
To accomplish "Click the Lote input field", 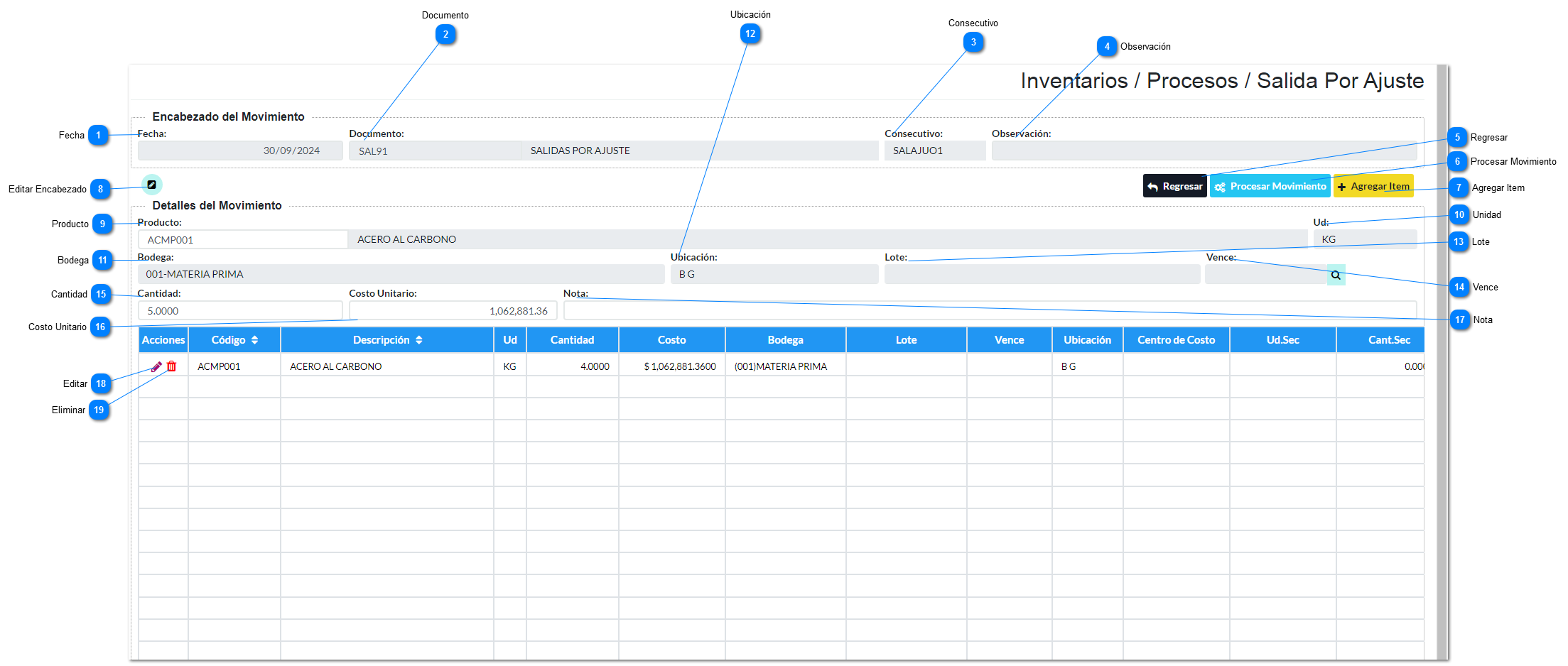I will [1042, 274].
